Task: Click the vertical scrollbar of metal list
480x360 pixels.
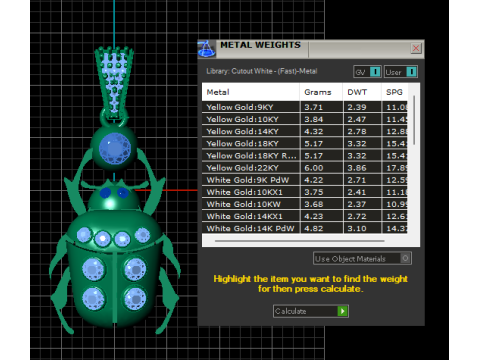Action: (x=414, y=120)
